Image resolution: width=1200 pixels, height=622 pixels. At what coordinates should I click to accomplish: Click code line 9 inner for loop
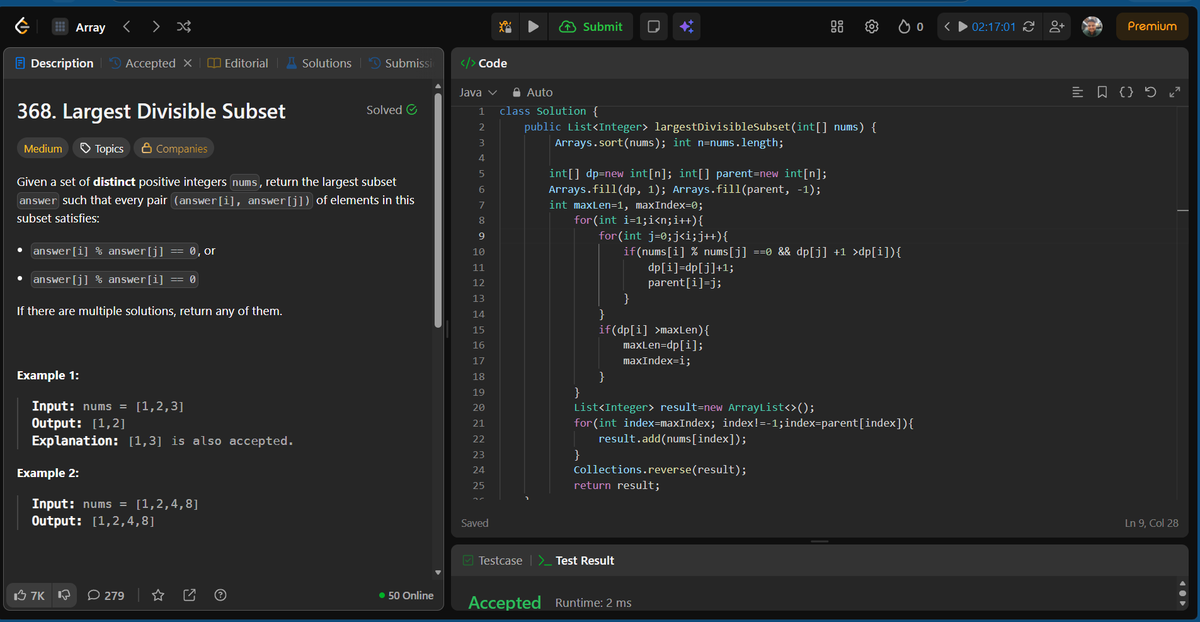tap(662, 235)
